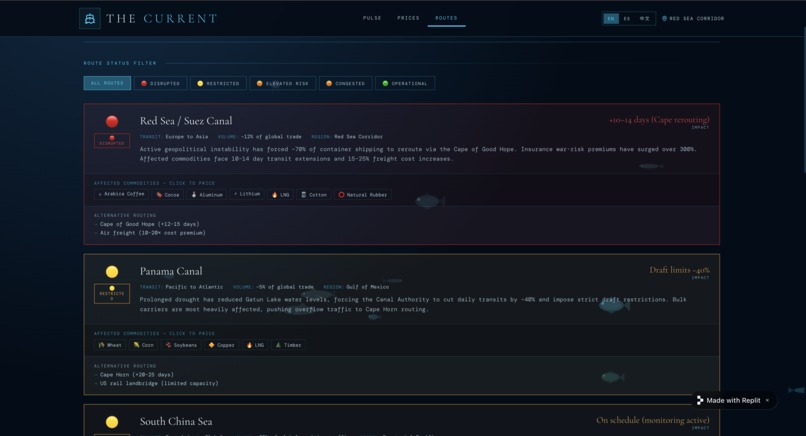Click 'Pacific to Atlantic' transit value
Viewport: 806px width, 436px height.
pyautogui.click(x=194, y=287)
